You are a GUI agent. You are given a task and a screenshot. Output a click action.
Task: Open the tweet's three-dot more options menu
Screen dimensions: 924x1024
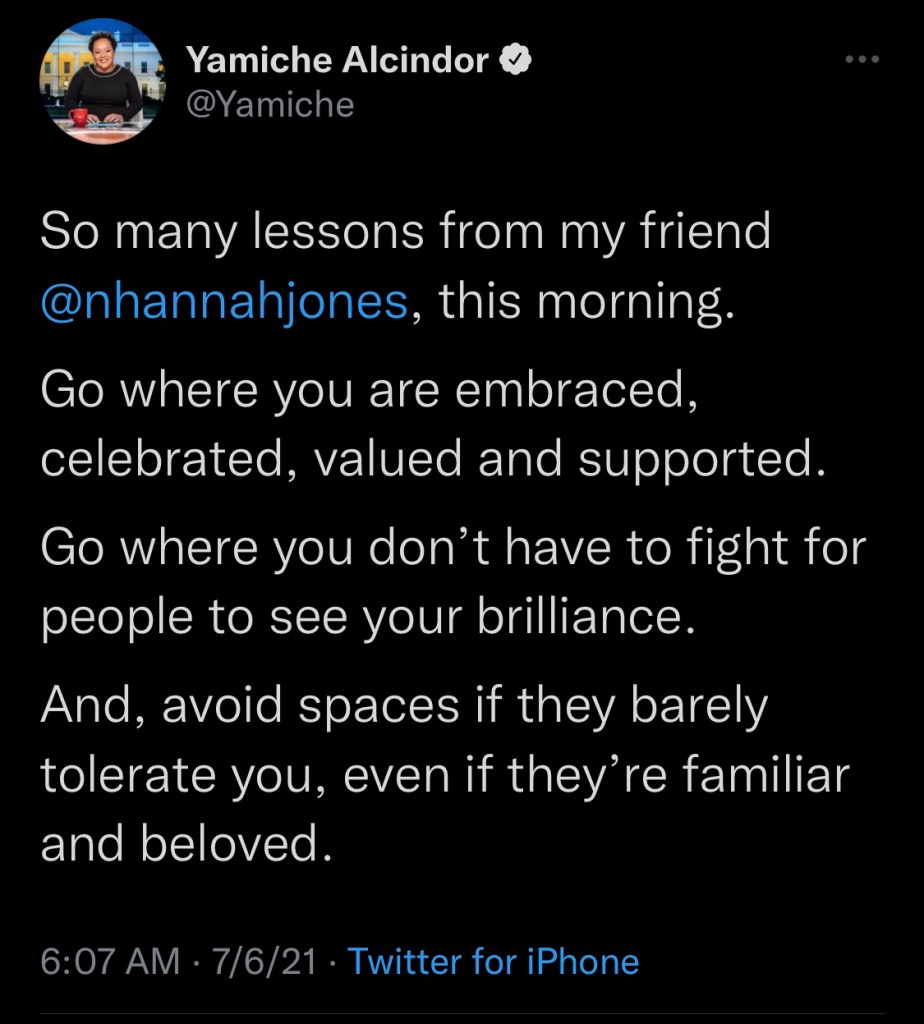point(861,61)
